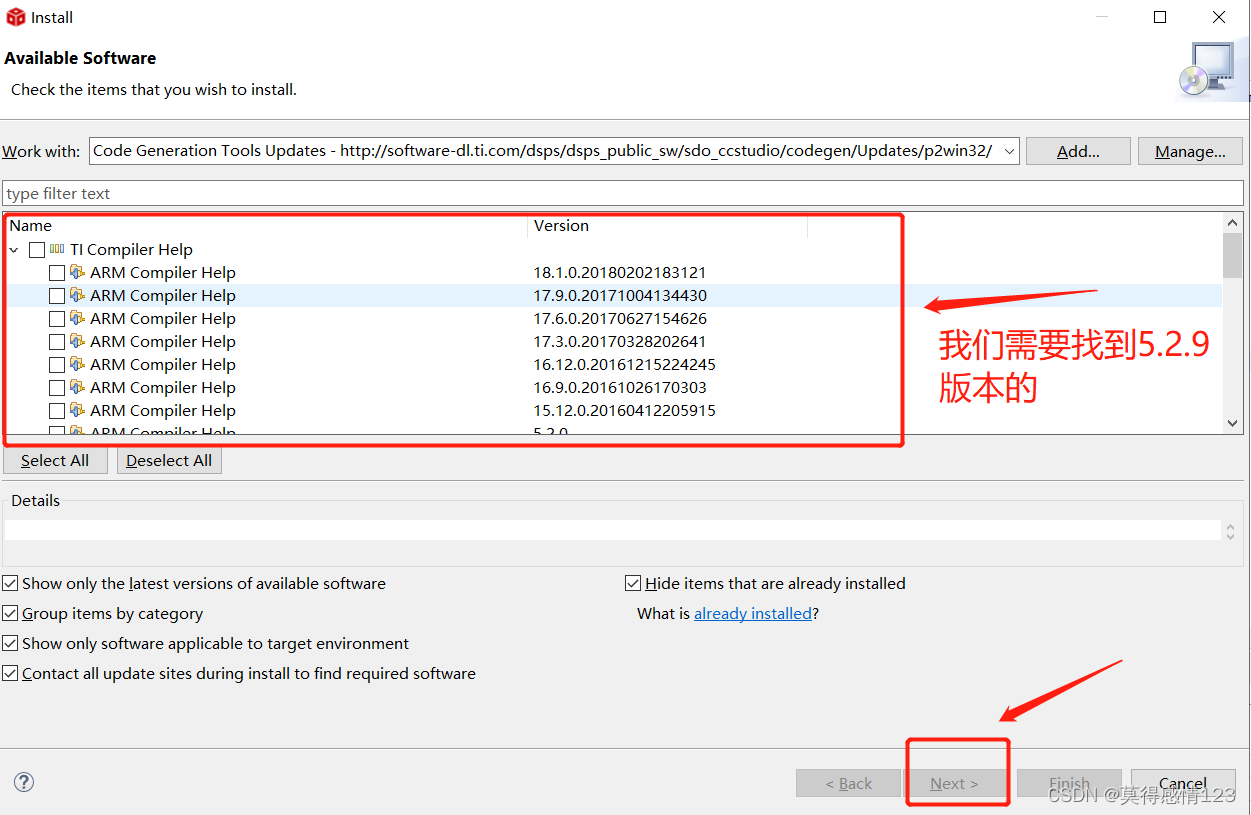The image size is (1251, 815).
Task: Click the software list scroll up arrow
Action: pos(1233,224)
